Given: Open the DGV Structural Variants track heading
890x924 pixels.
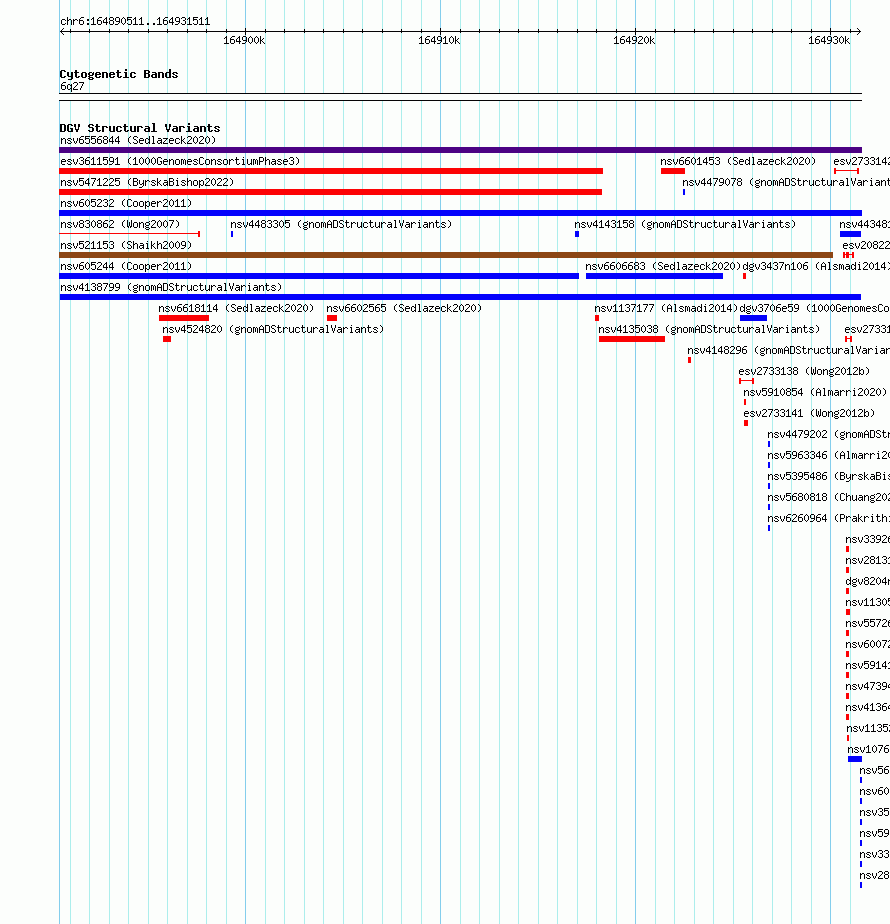Looking at the screenshot, I should [140, 128].
